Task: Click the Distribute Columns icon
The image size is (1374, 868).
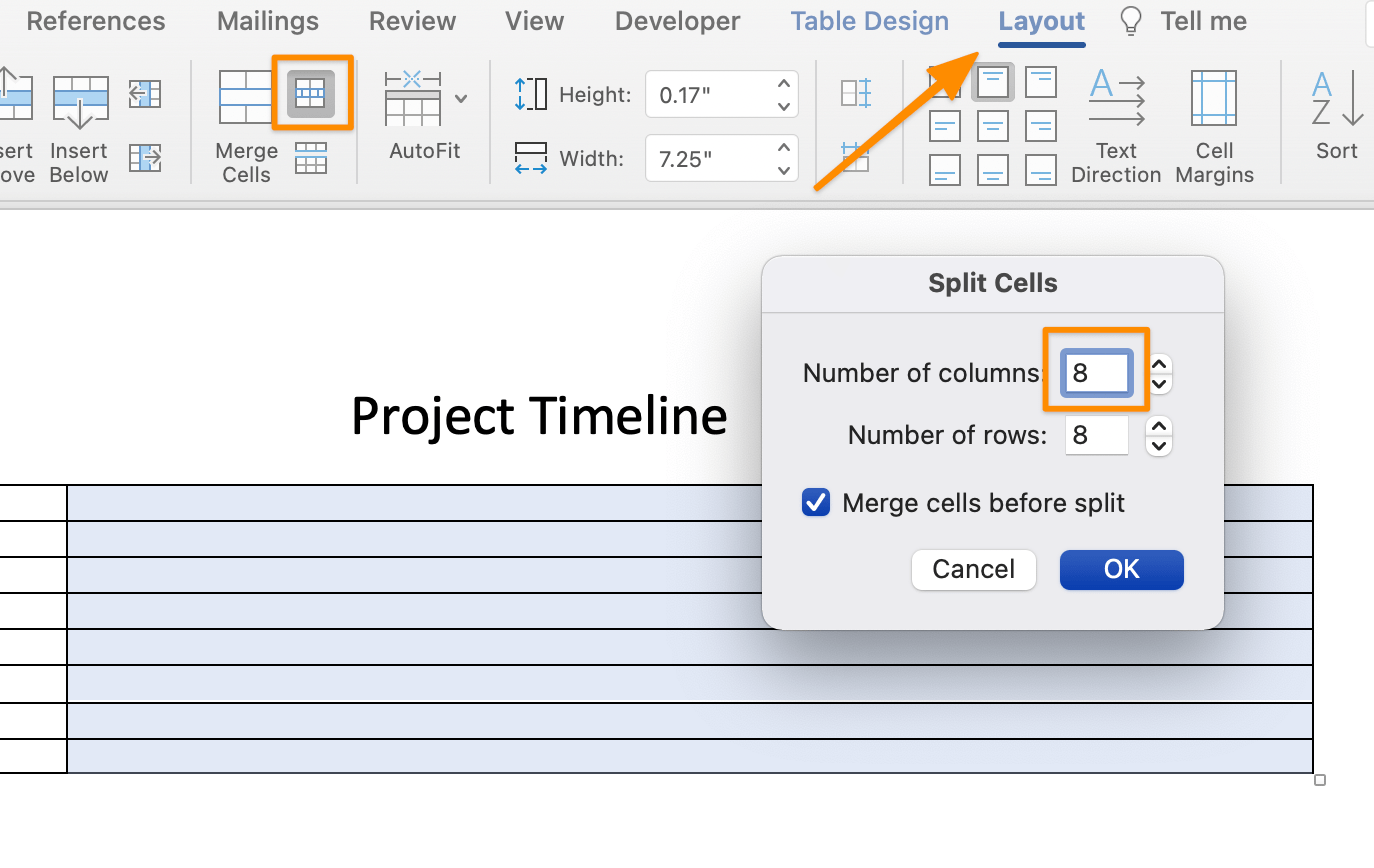Action: 856,157
